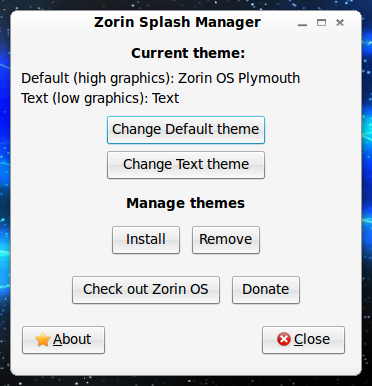Choose Change Text theme
Screen dimensions: 372x386
(x=186, y=165)
